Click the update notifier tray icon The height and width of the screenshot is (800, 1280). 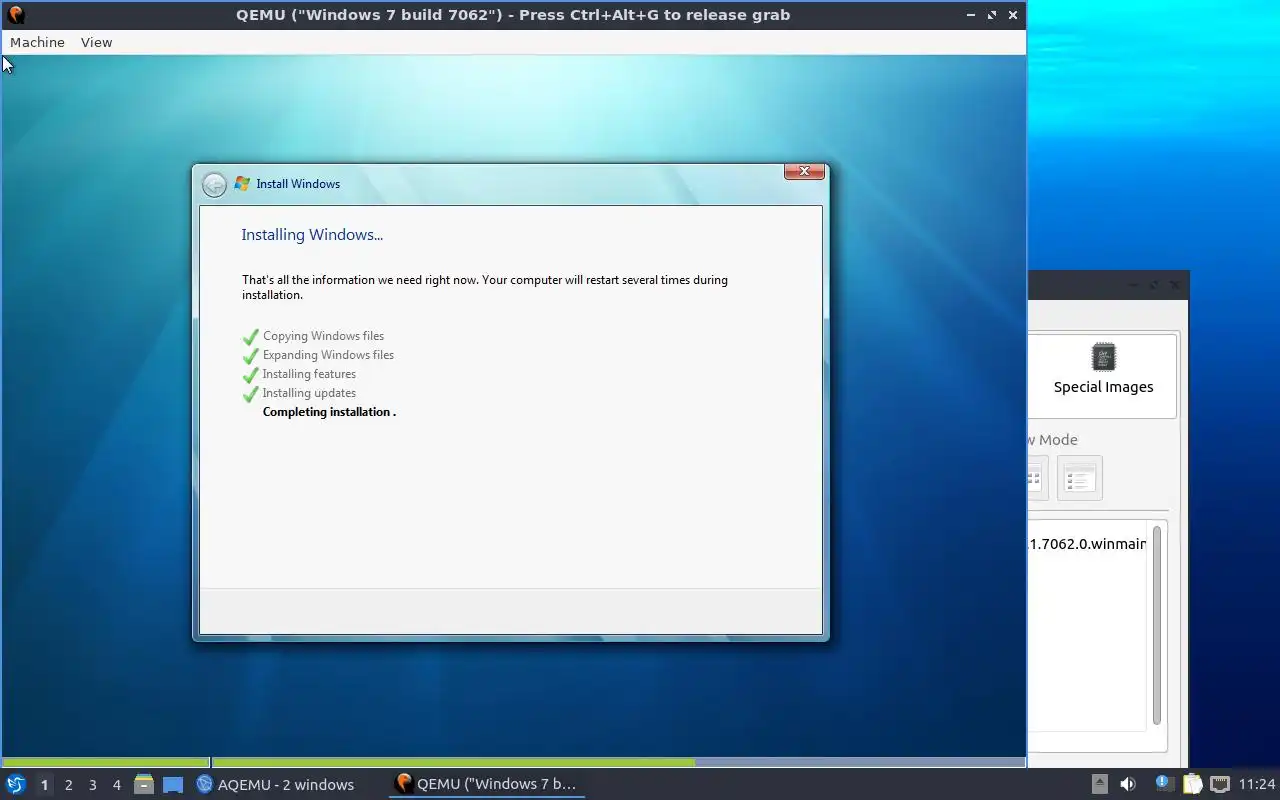[1163, 784]
